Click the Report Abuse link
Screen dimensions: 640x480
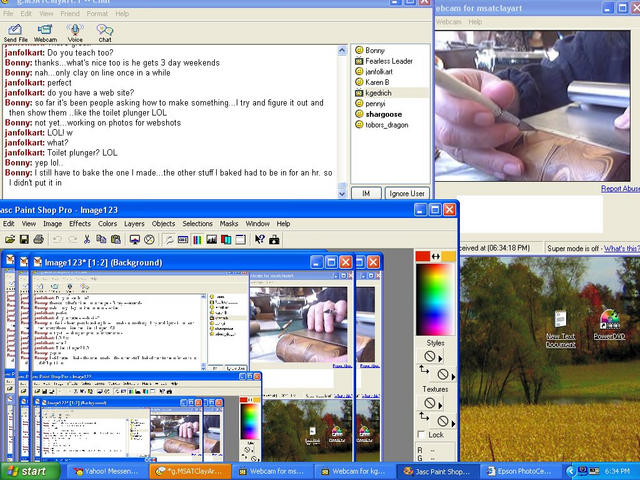pyautogui.click(x=620, y=189)
